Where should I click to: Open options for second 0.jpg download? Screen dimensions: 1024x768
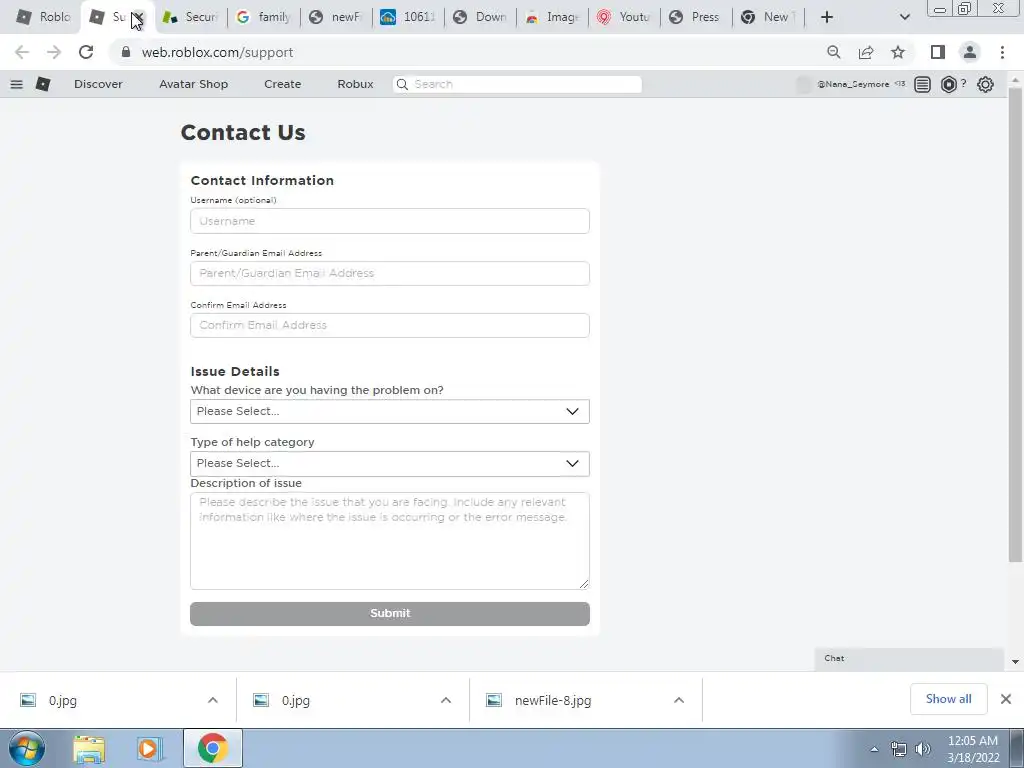click(x=446, y=700)
